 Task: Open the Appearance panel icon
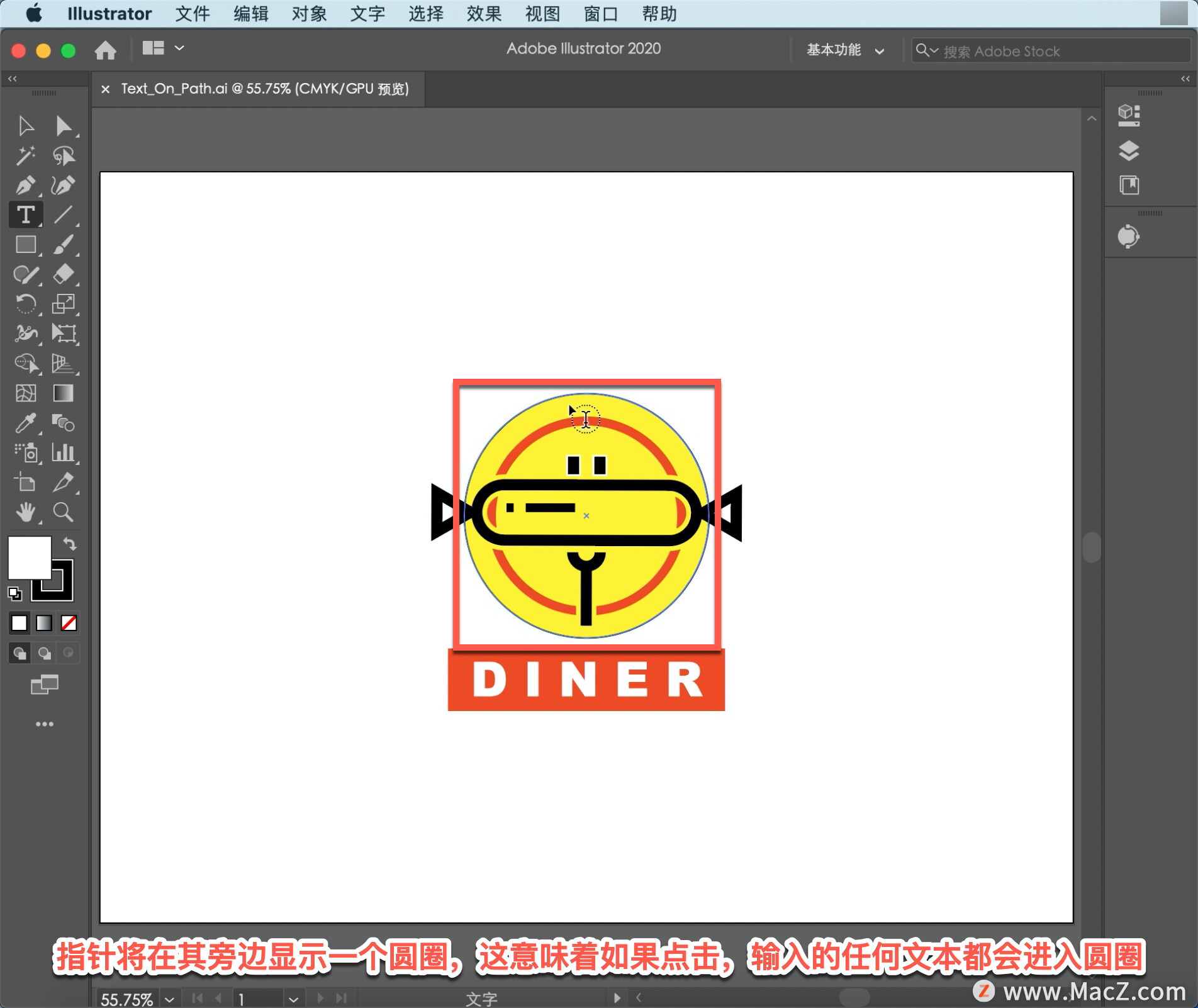pyautogui.click(x=1129, y=237)
